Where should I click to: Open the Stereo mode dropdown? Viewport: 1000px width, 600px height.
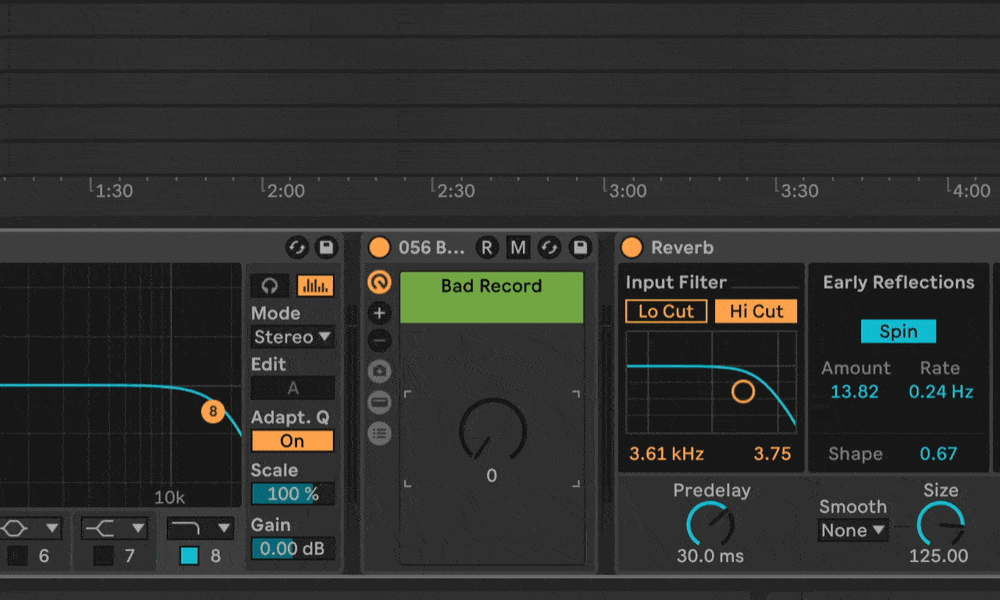point(292,337)
